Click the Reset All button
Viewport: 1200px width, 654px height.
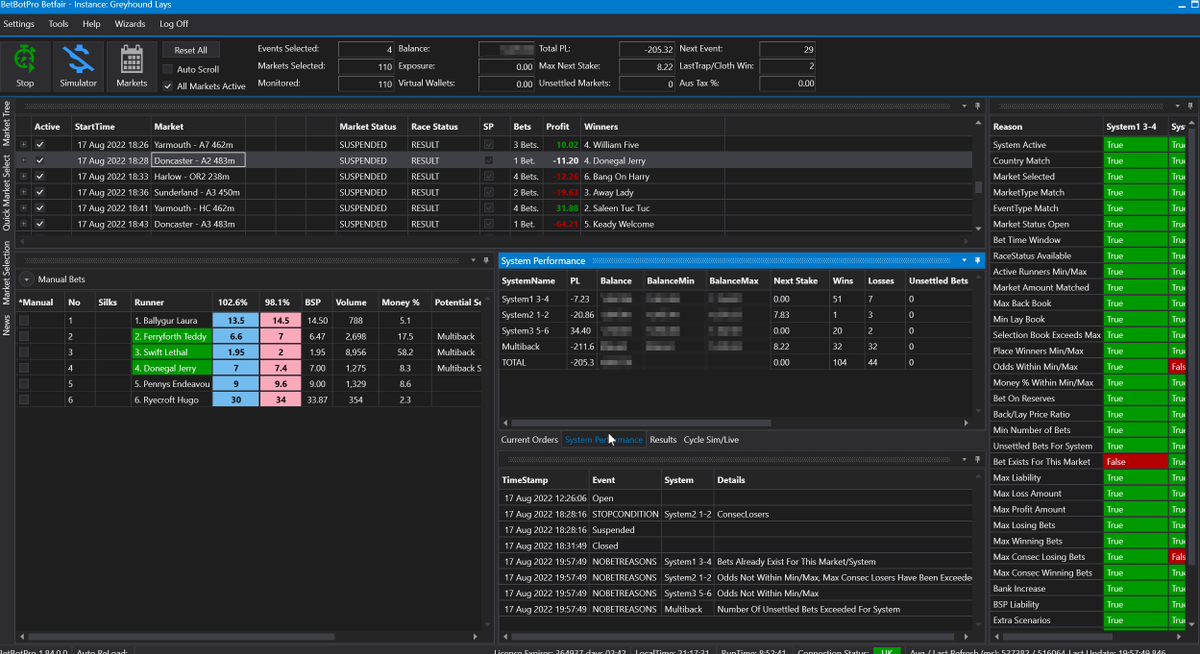click(190, 50)
